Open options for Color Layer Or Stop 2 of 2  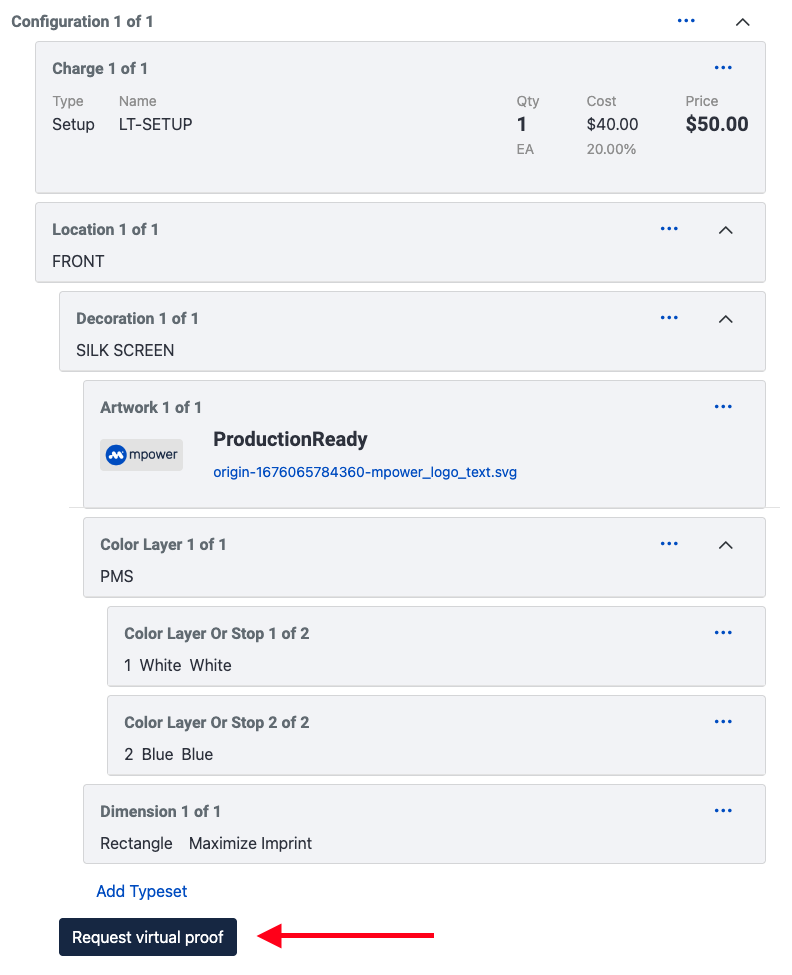(x=723, y=721)
